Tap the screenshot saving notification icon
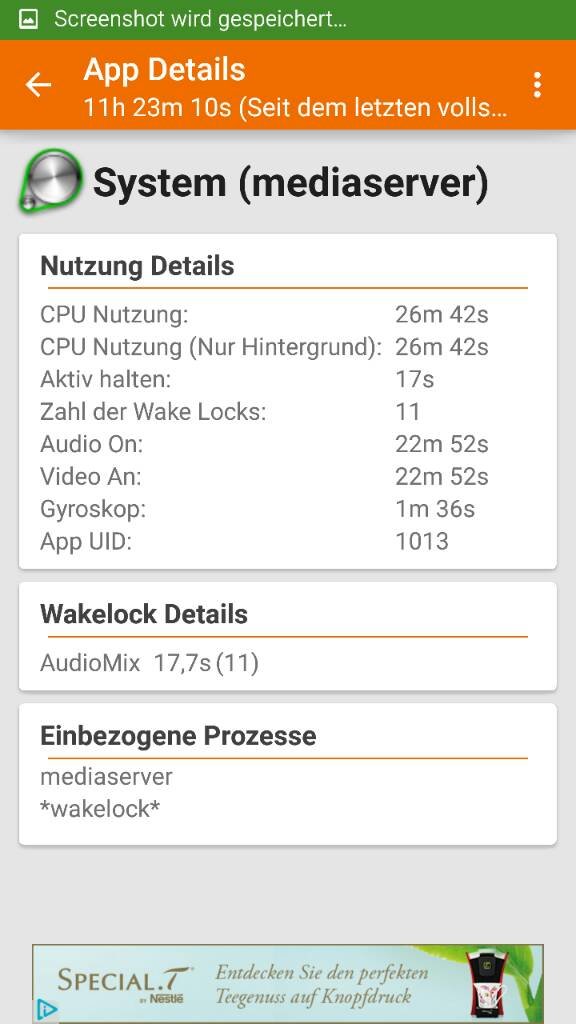The height and width of the screenshot is (1024, 576). [x=28, y=20]
